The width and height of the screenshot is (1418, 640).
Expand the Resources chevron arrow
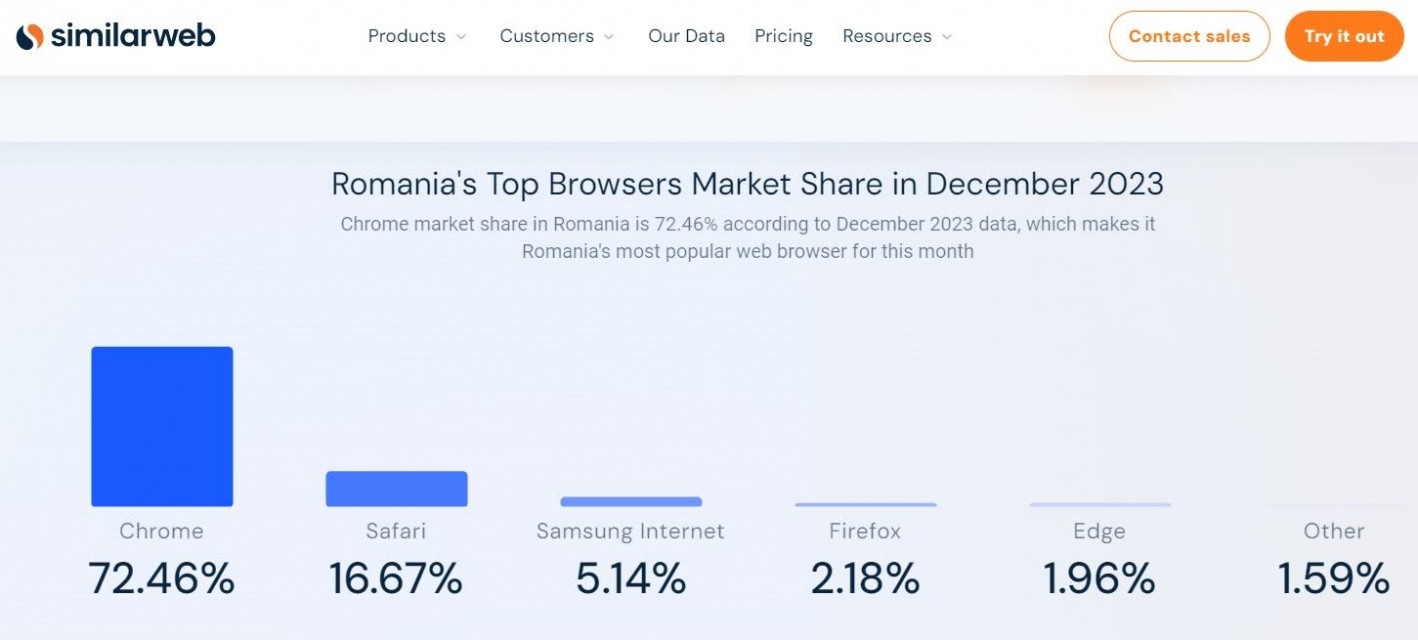point(947,37)
